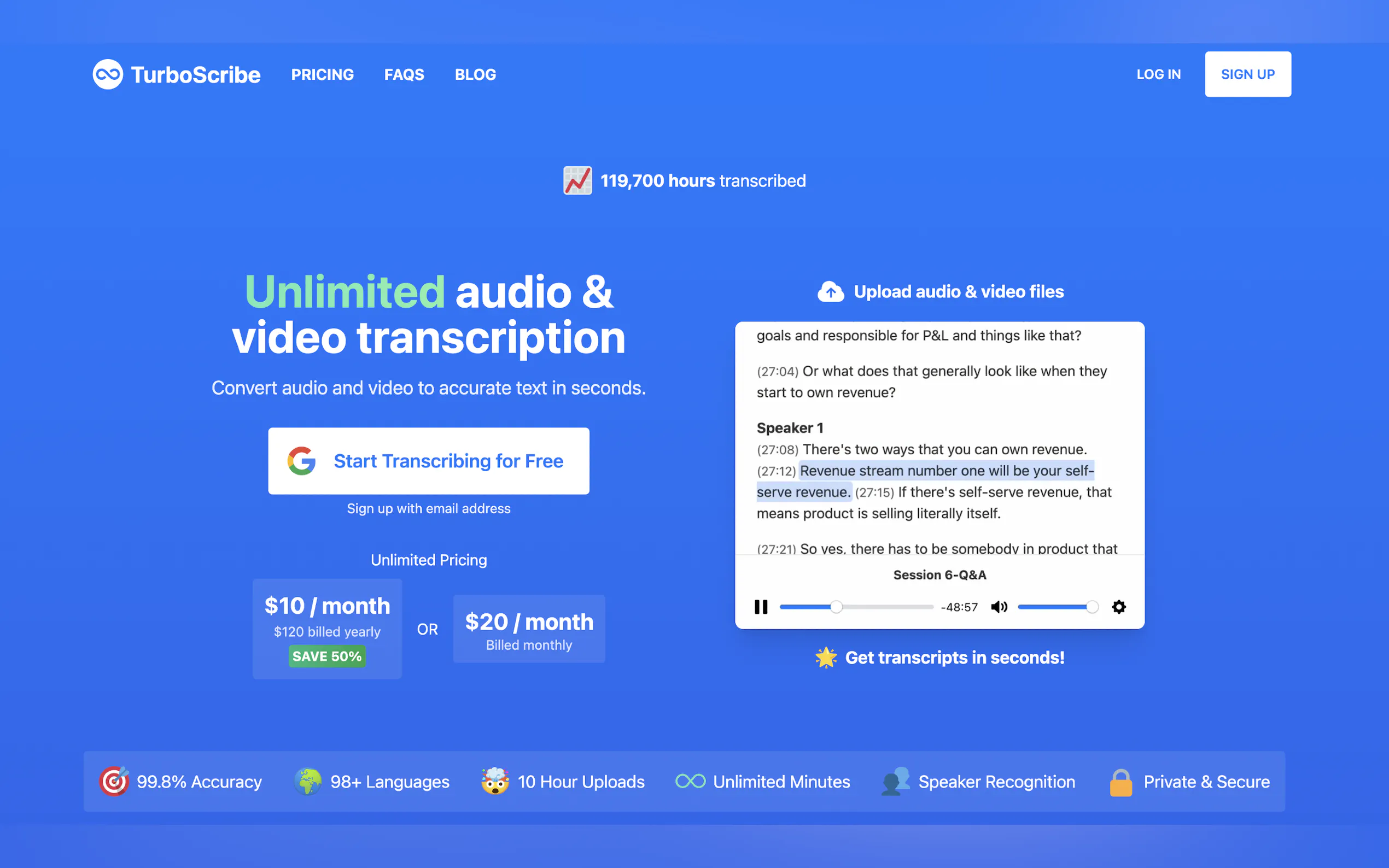Click the Private & Secure lock icon
Image resolution: width=1389 pixels, height=868 pixels.
1120,782
